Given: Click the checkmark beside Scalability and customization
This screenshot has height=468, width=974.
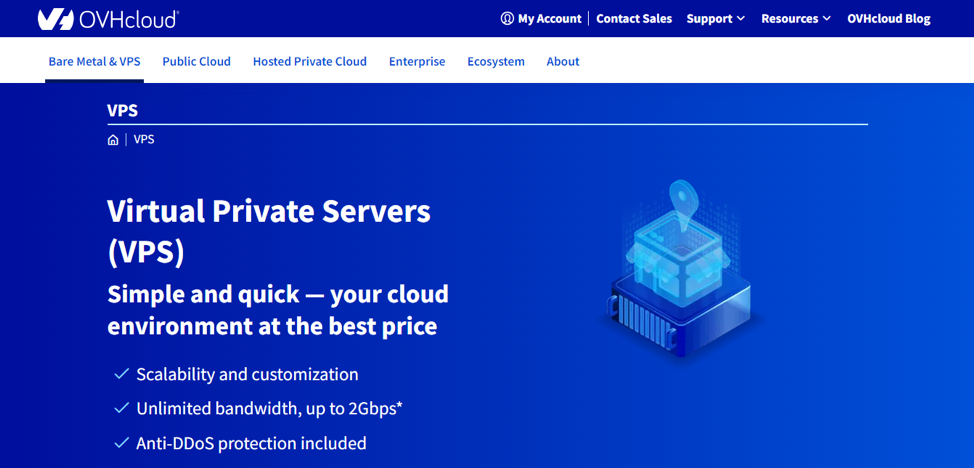Looking at the screenshot, I should pyautogui.click(x=122, y=374).
